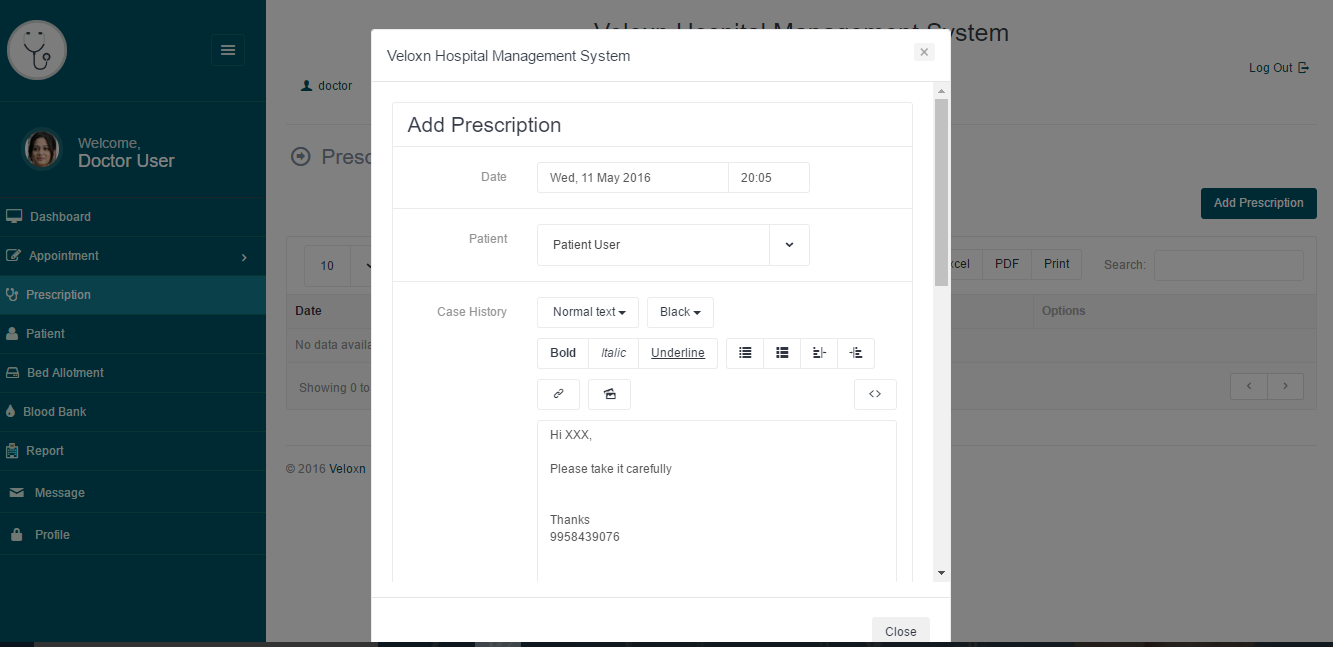The width and height of the screenshot is (1333, 647).
Task: Insert a hyperlink using the link icon
Action: point(558,394)
